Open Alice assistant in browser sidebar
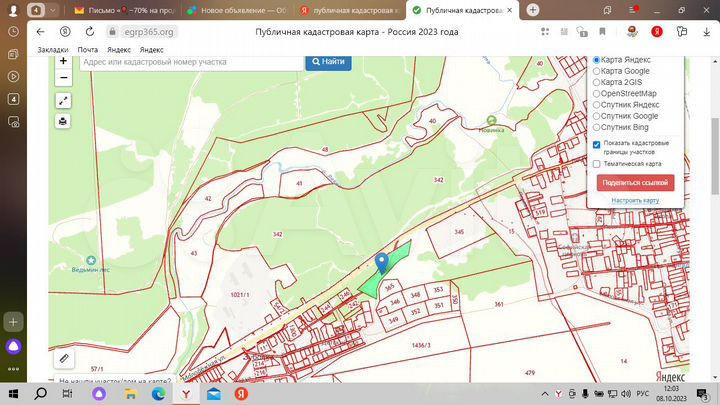This screenshot has width=720, height=405. 14,347
